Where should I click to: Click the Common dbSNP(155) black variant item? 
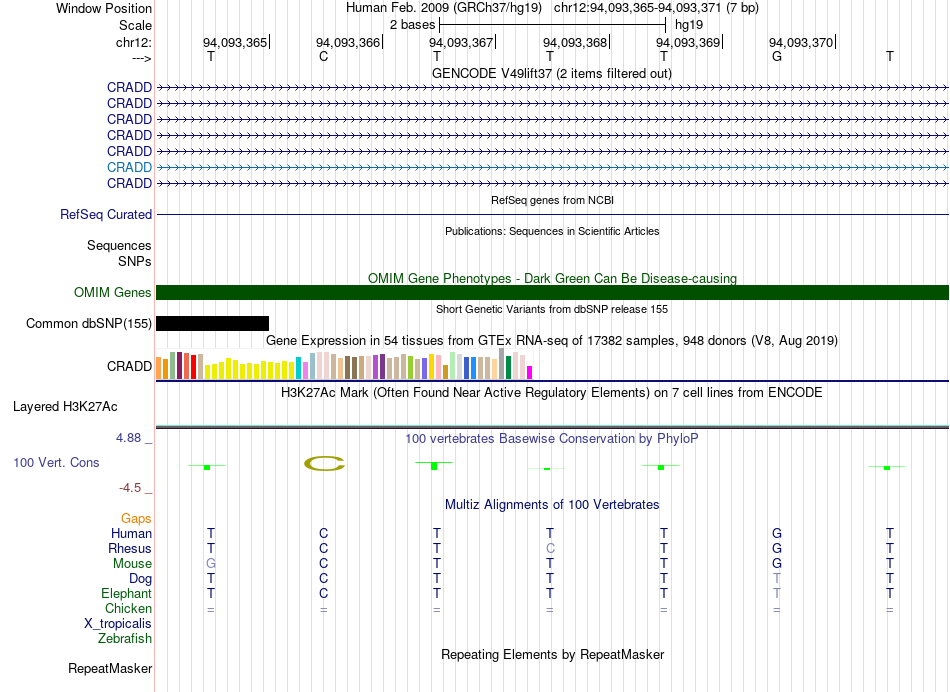(212, 324)
